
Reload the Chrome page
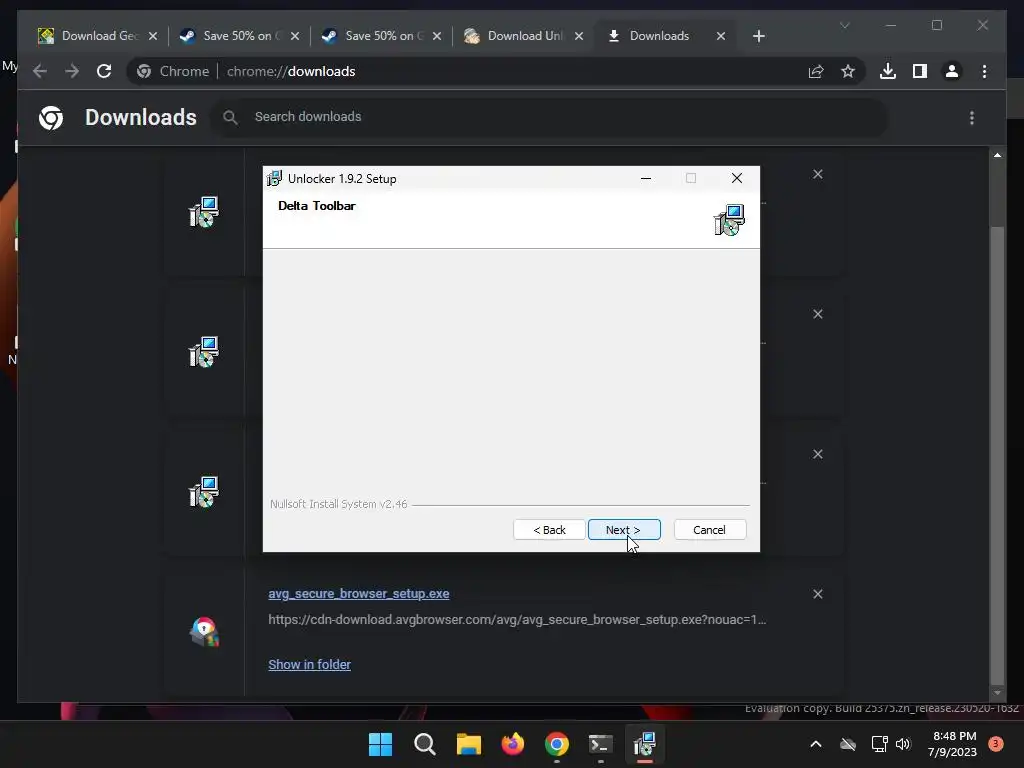104,71
